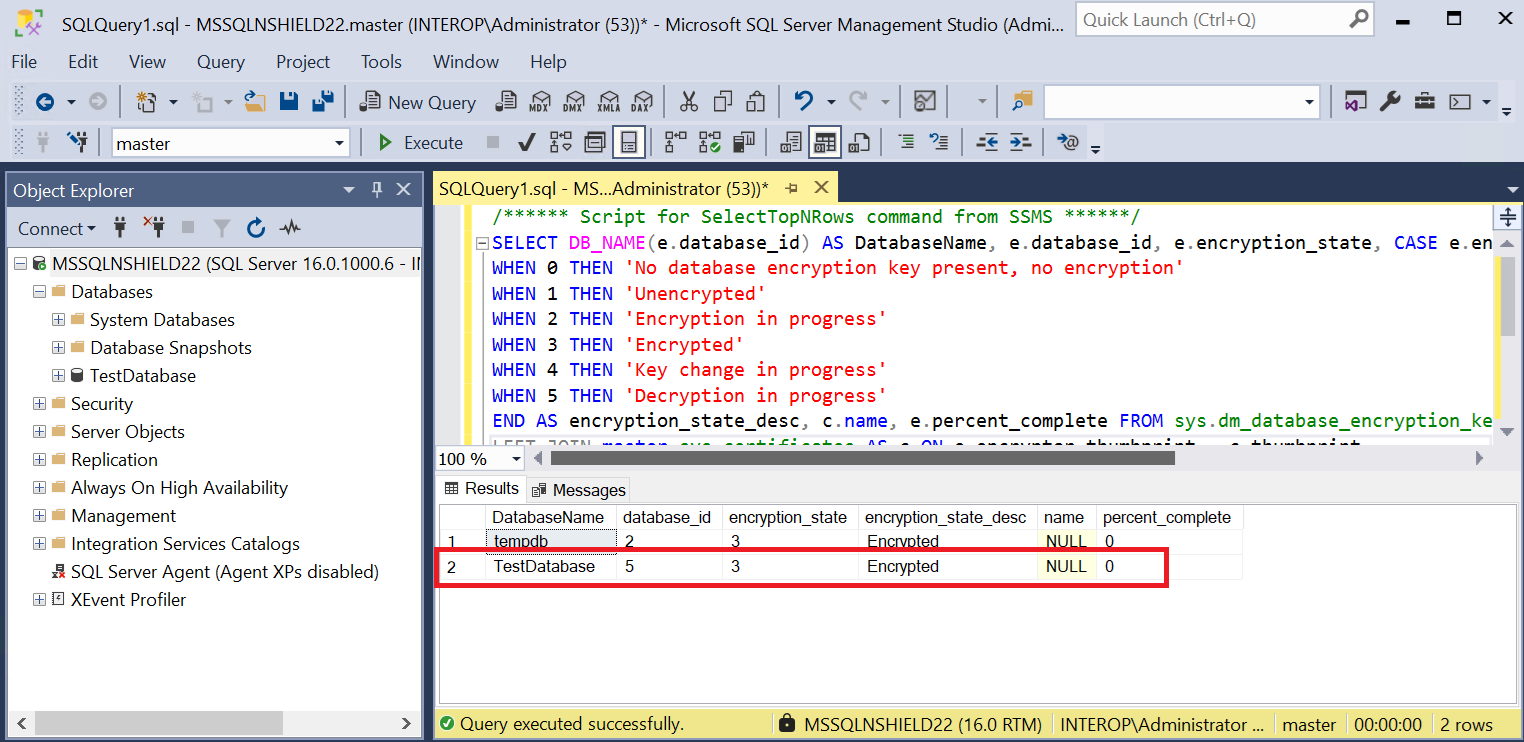Open the Activity Monitor icon

[925, 101]
